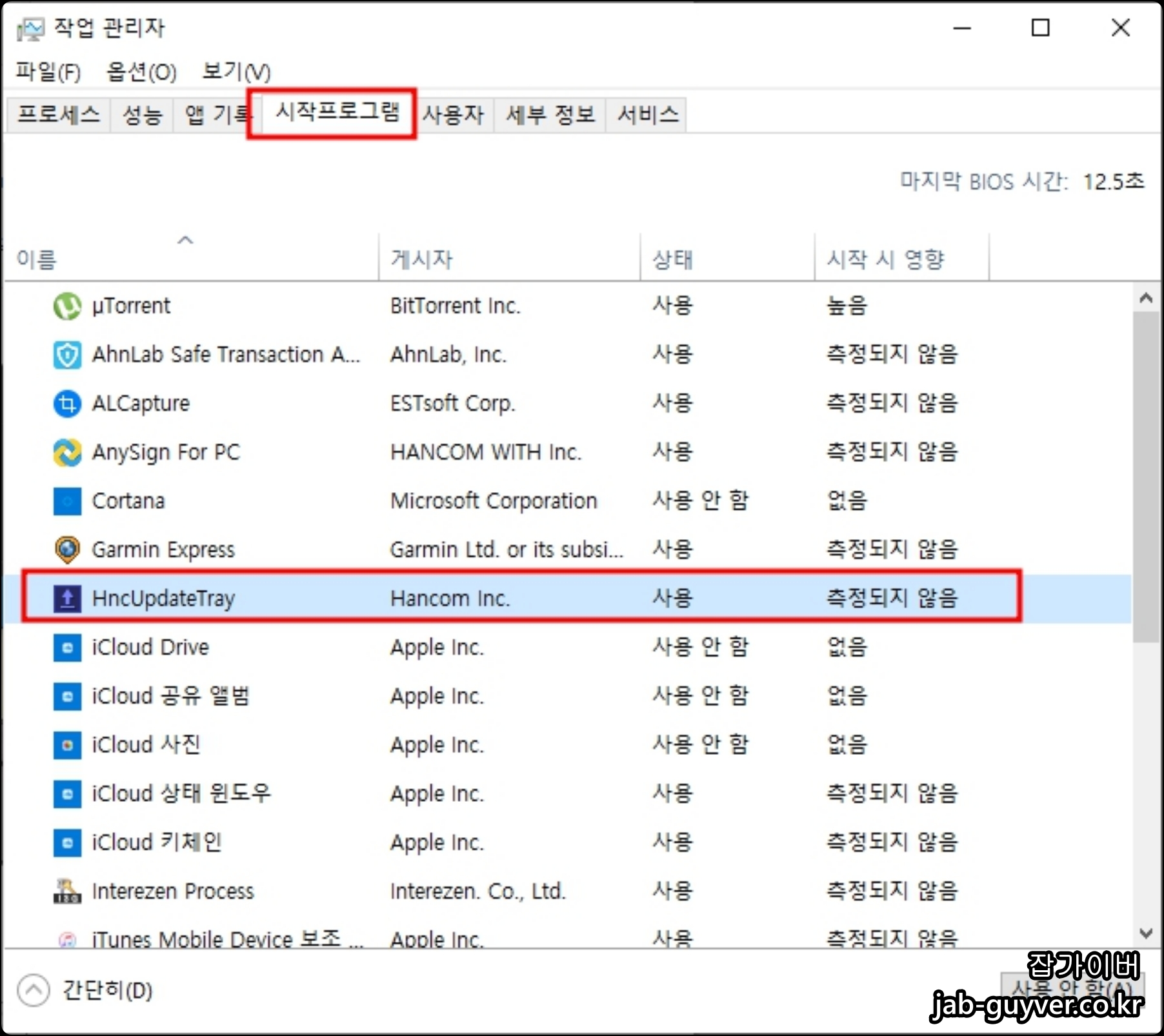Select the µTorrent row name
The width and height of the screenshot is (1164, 1036).
[131, 306]
